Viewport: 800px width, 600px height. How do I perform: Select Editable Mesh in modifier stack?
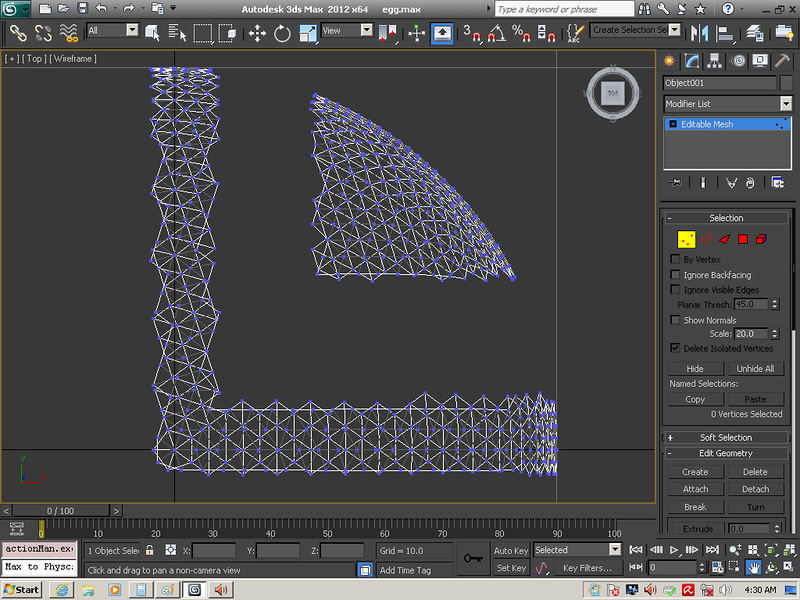coord(707,124)
